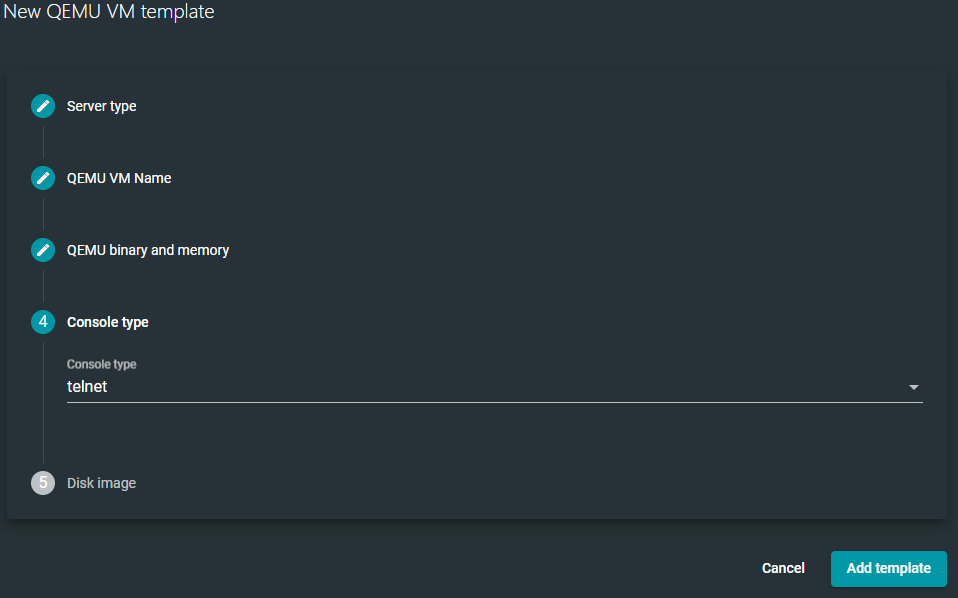
Task: Click the QEMU binary and memory pencil icon
Action: (x=42, y=250)
